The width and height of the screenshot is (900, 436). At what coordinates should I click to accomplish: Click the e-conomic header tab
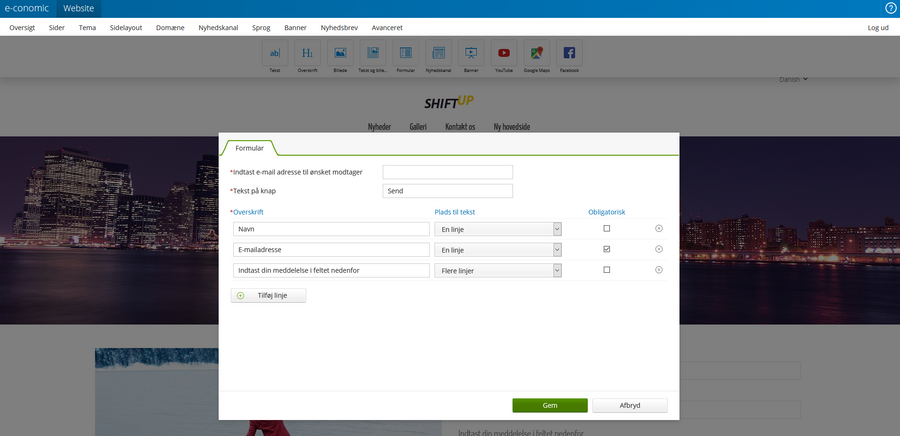pyautogui.click(x=27, y=9)
